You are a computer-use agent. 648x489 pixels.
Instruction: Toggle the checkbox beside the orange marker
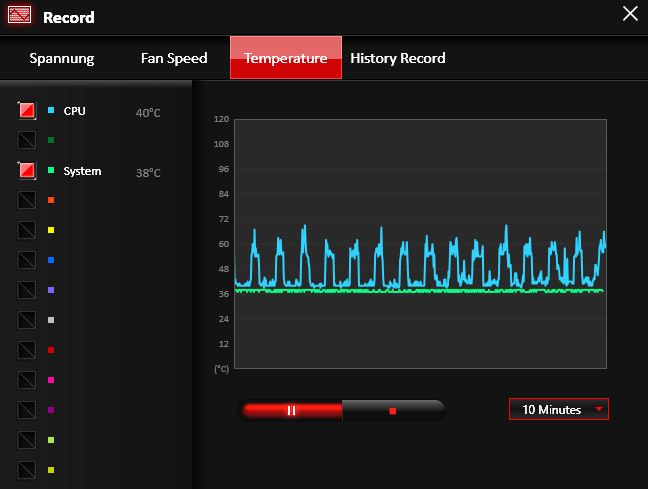[27, 200]
